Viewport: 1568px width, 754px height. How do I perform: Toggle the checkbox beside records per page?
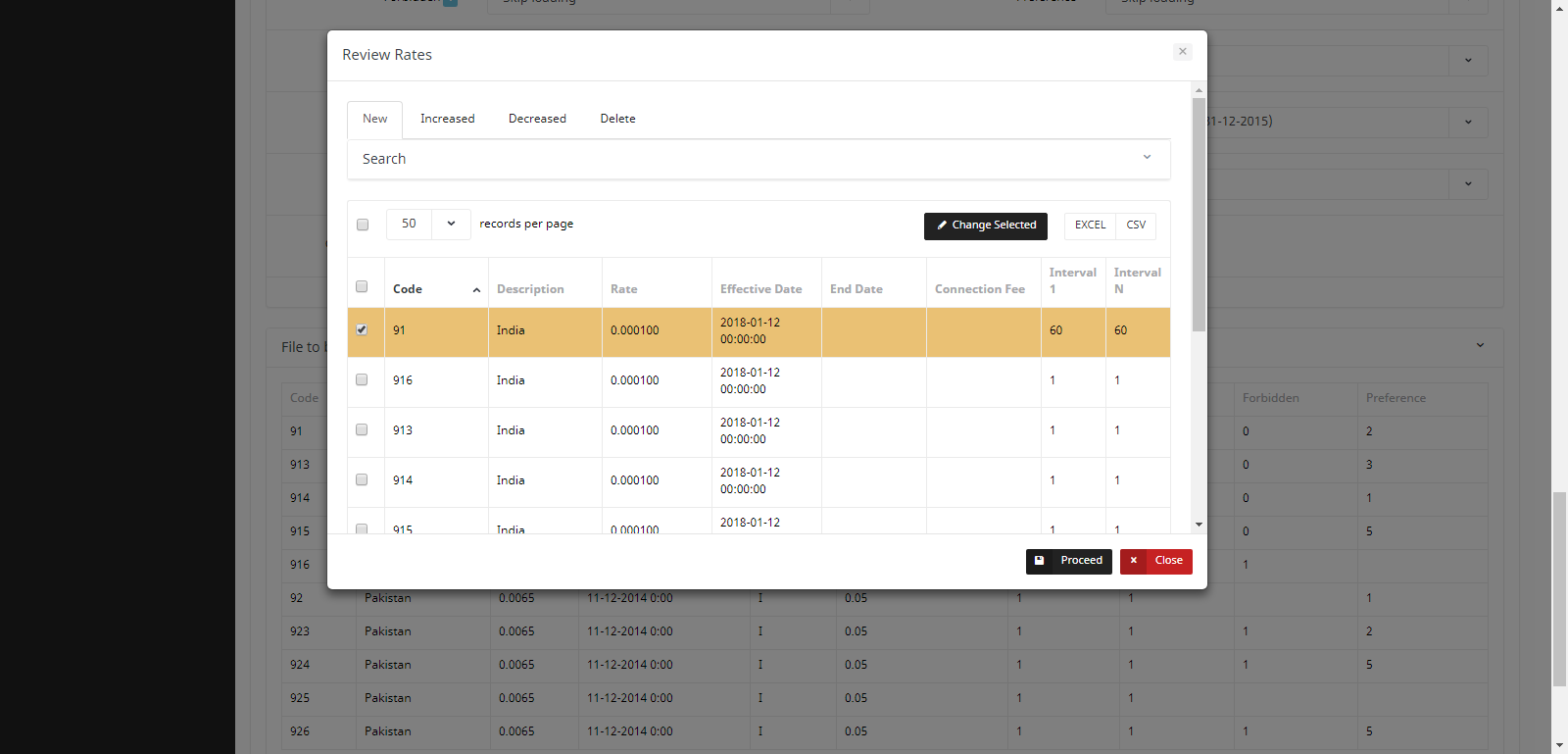363,225
